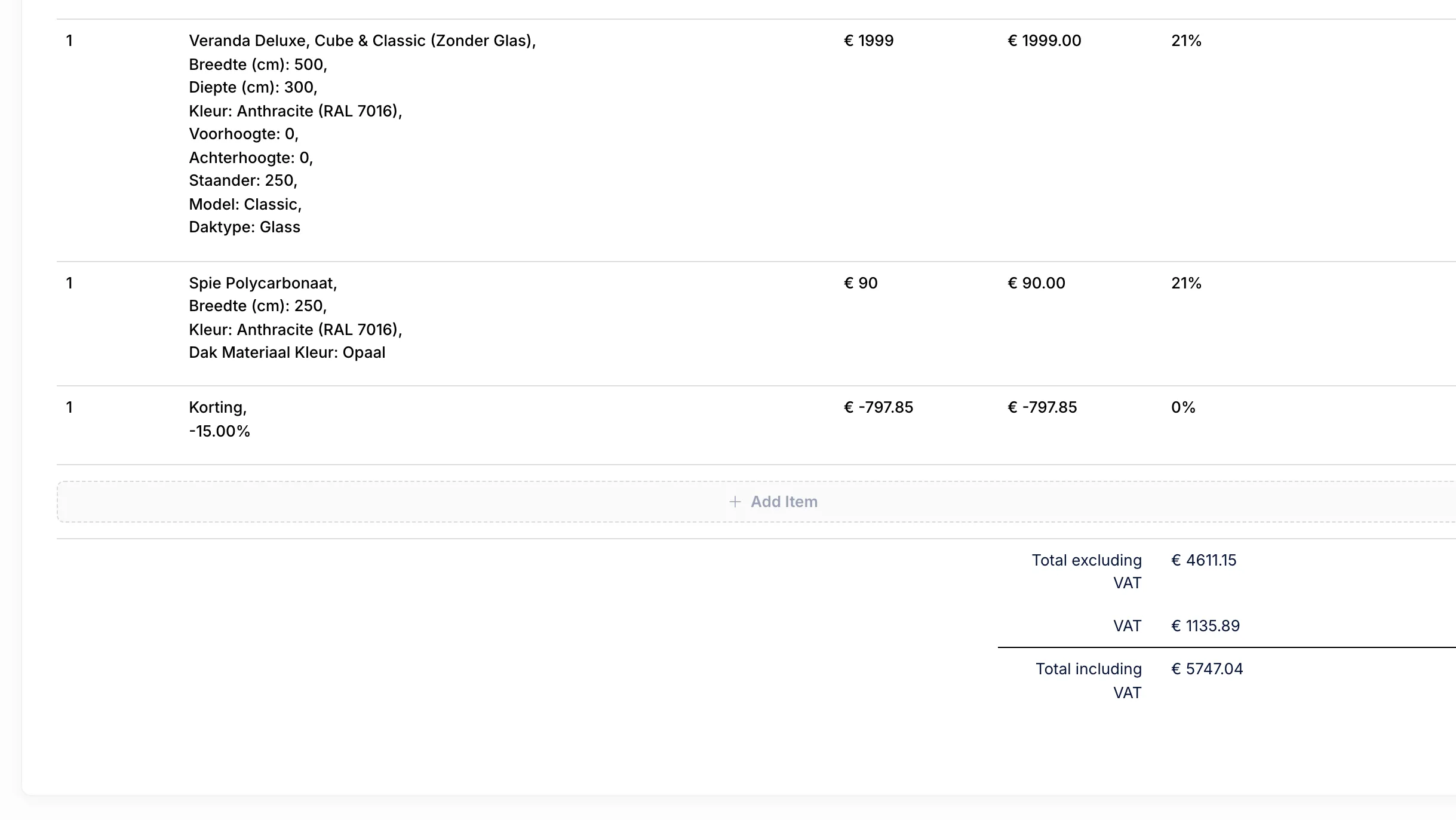Click the Total excluding VAT label

pyautogui.click(x=1087, y=572)
